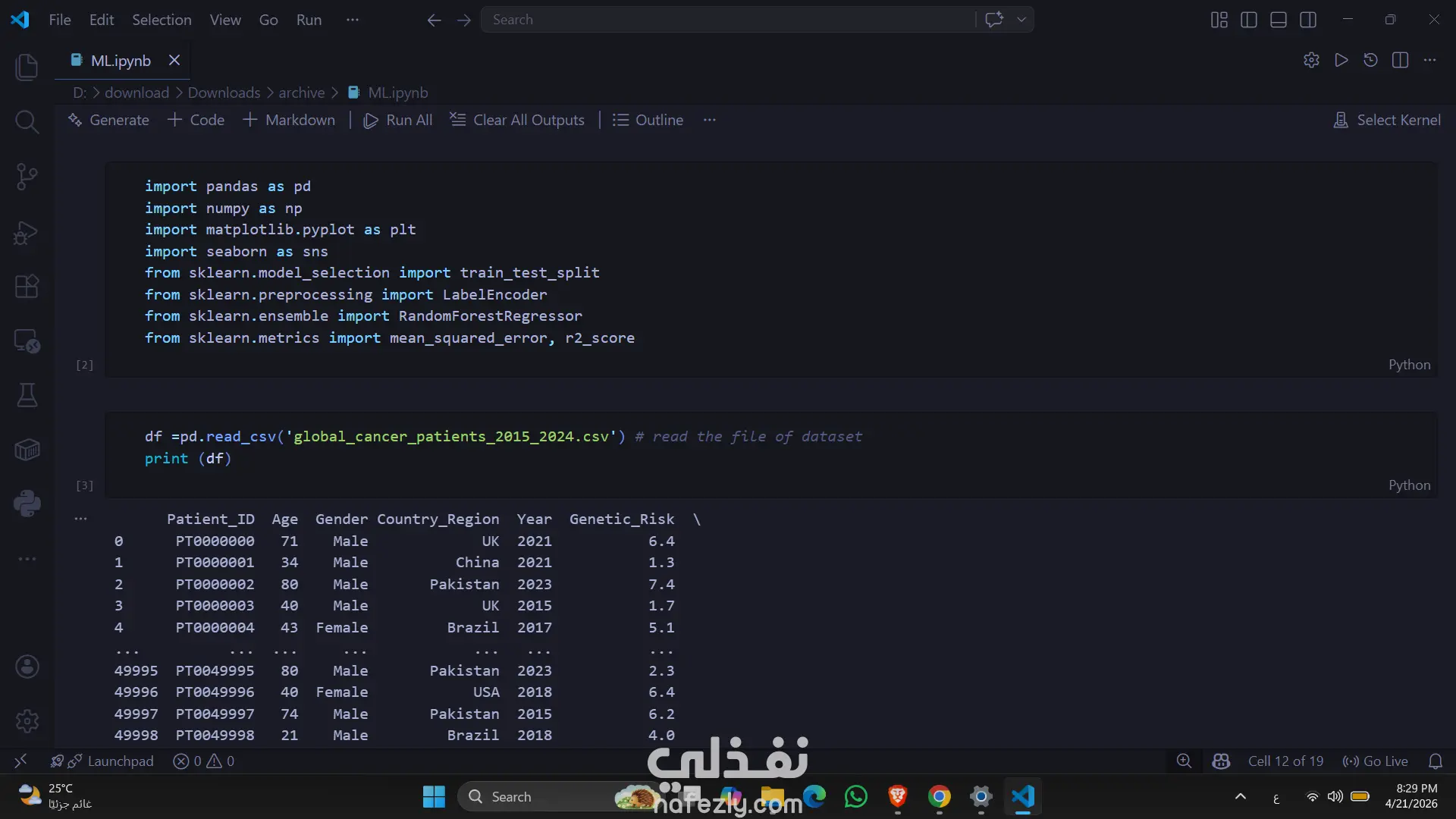The image size is (1456, 819).
Task: Open the Remote Explorer view
Action: pos(27,341)
